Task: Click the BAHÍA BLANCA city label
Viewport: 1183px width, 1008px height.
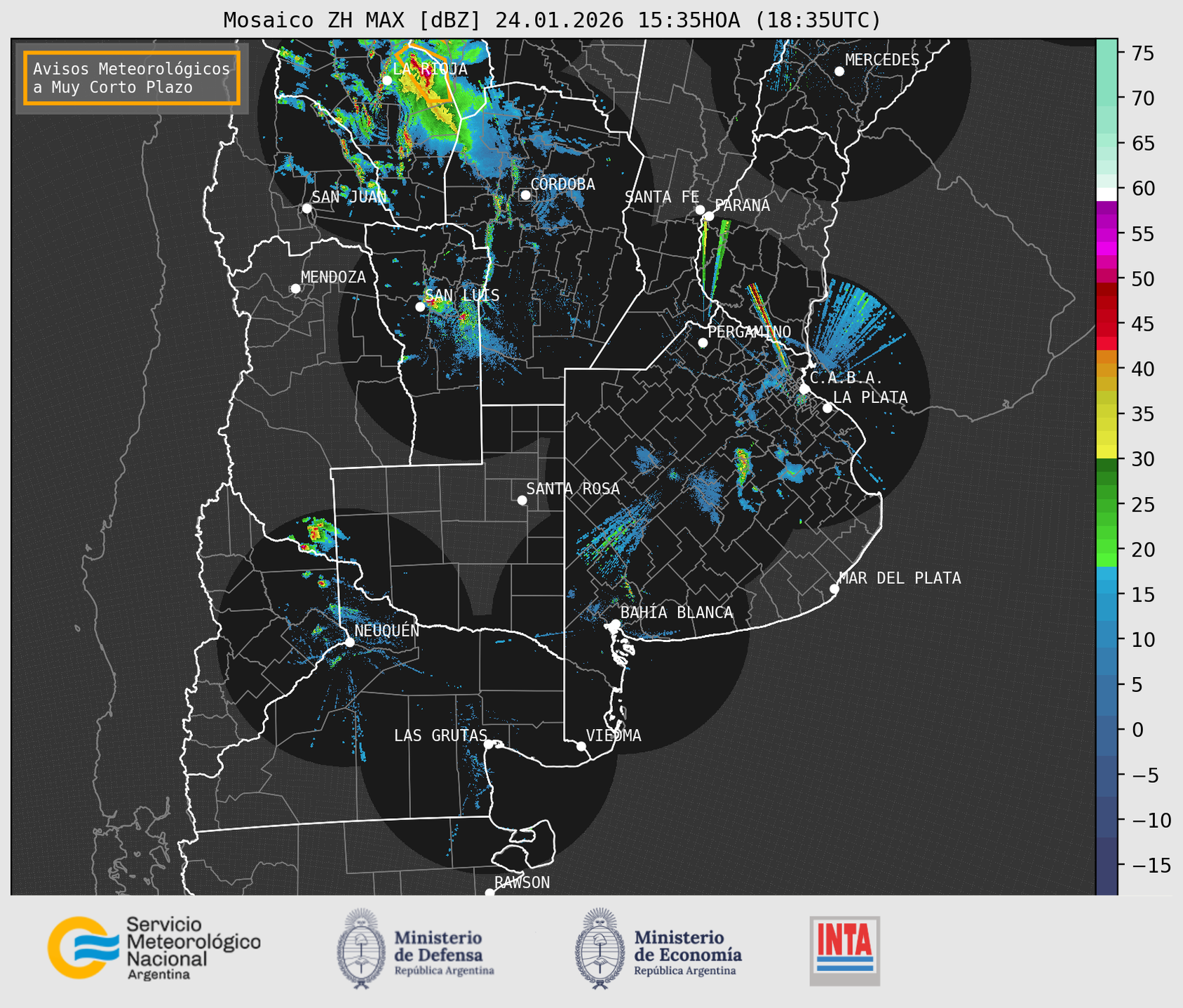Action: click(677, 613)
